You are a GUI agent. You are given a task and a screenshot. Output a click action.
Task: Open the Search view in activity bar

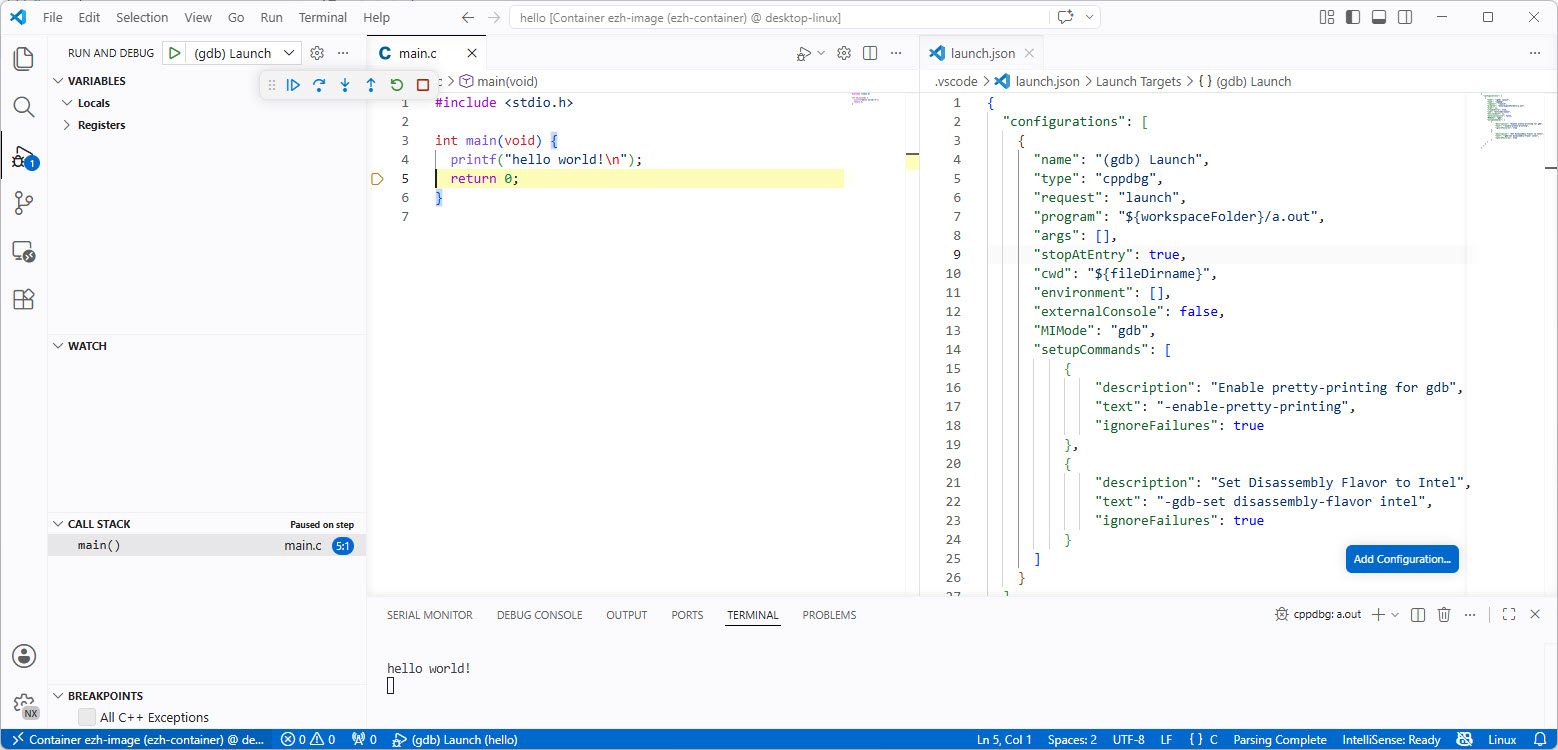[23, 107]
